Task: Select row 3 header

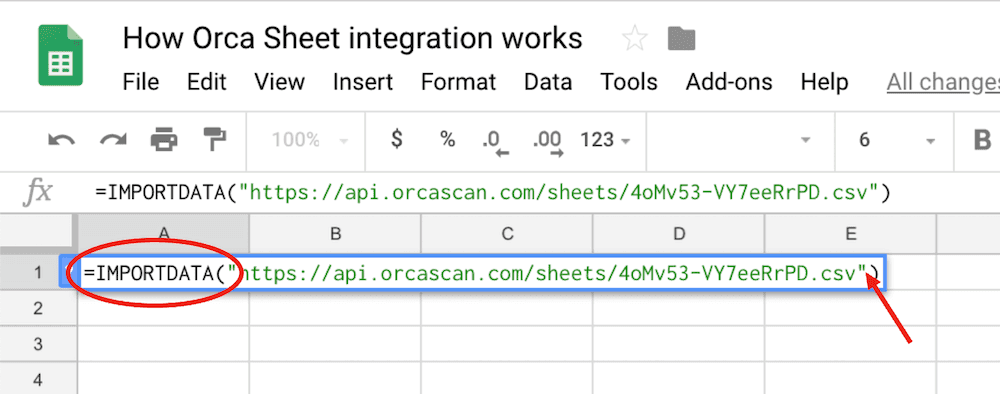Action: tap(38, 344)
